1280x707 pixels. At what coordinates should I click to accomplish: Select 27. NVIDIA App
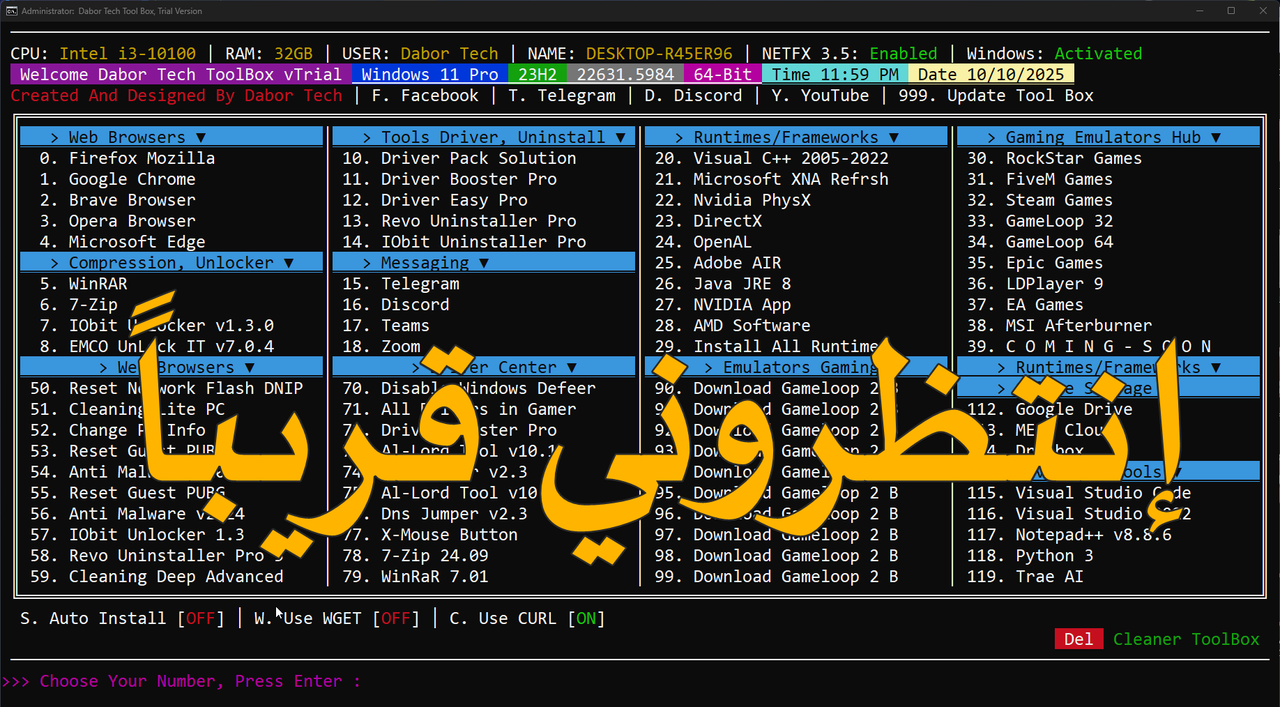click(x=723, y=305)
